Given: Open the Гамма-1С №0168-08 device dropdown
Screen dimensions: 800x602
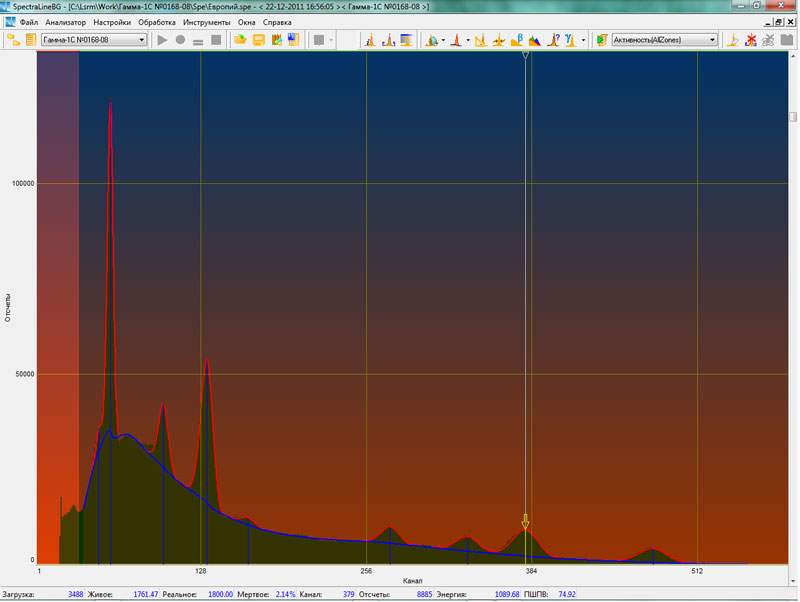Looking at the screenshot, I should point(141,40).
